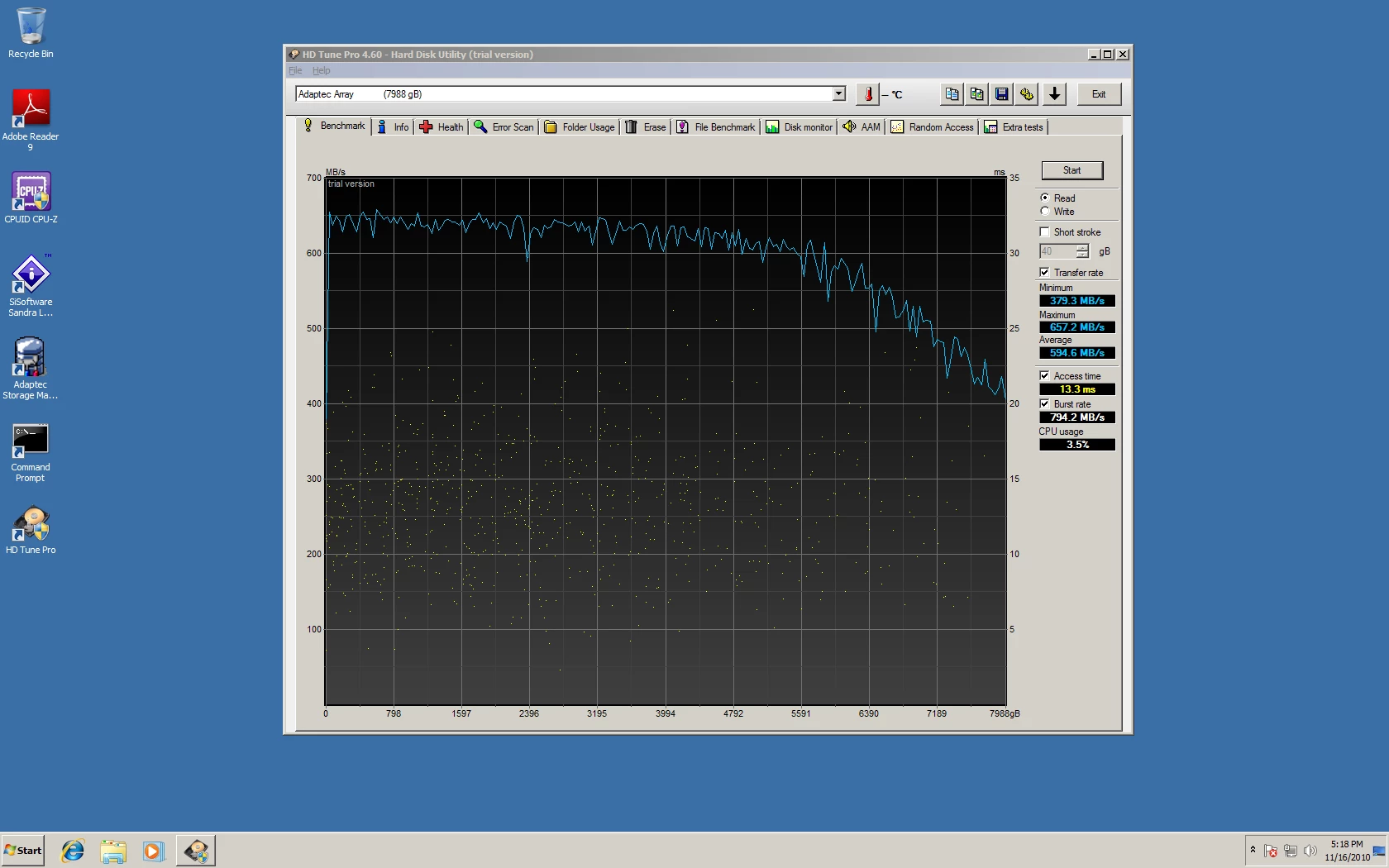
Task: Click the red flag action center tray icon
Action: tap(1271, 851)
